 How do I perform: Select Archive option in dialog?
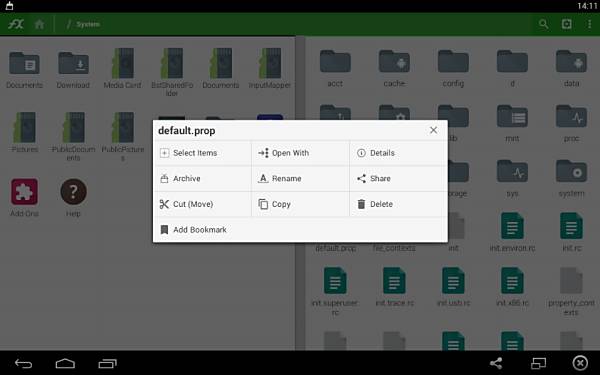coord(202,179)
